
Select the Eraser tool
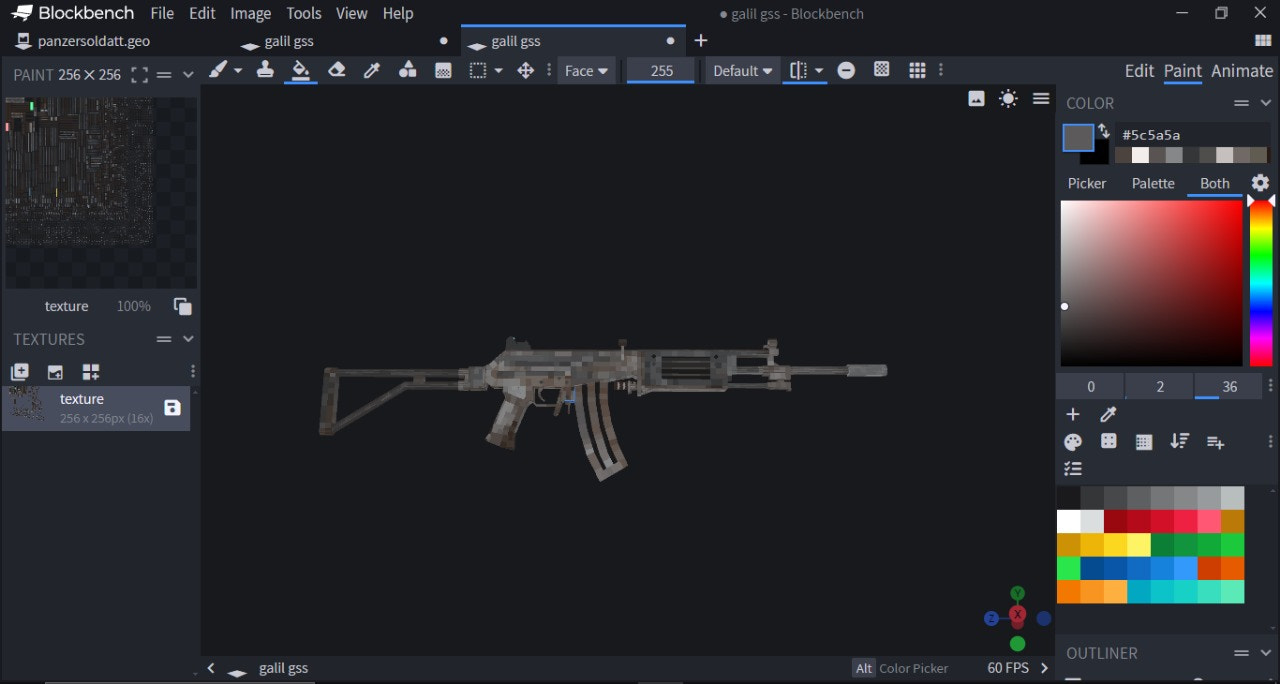336,70
